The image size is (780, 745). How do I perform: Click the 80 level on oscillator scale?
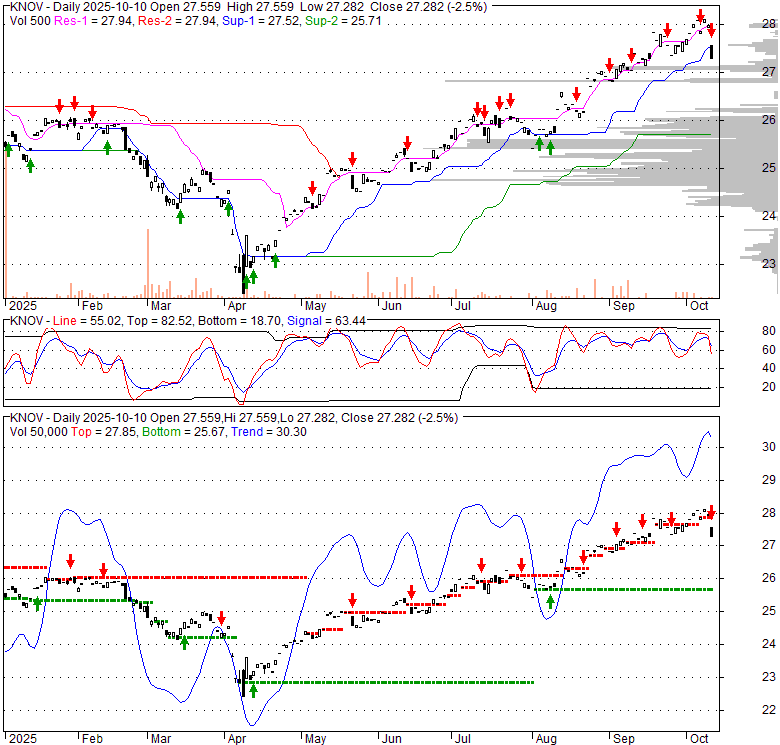point(742,330)
